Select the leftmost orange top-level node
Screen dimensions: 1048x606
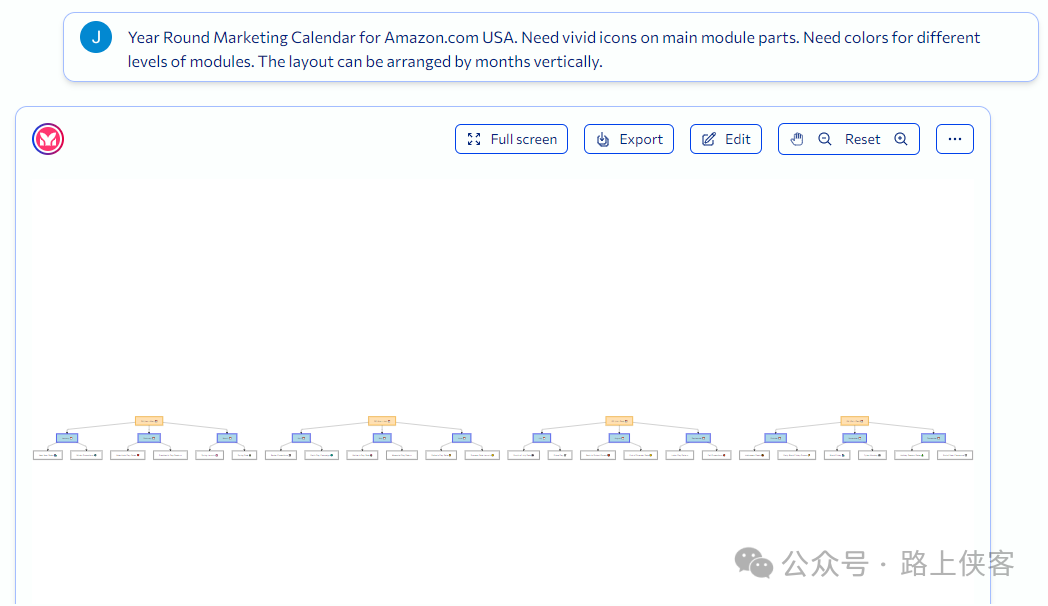point(149,421)
